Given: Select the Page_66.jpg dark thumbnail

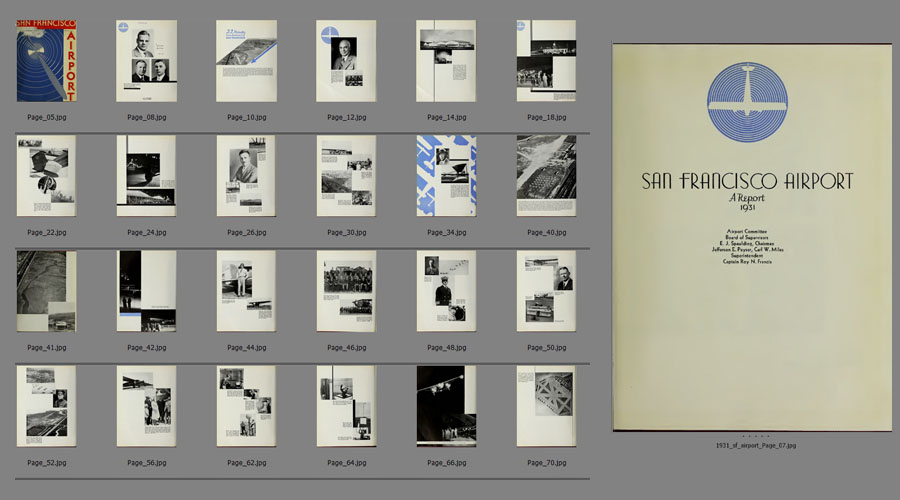Looking at the screenshot, I should click(446, 406).
